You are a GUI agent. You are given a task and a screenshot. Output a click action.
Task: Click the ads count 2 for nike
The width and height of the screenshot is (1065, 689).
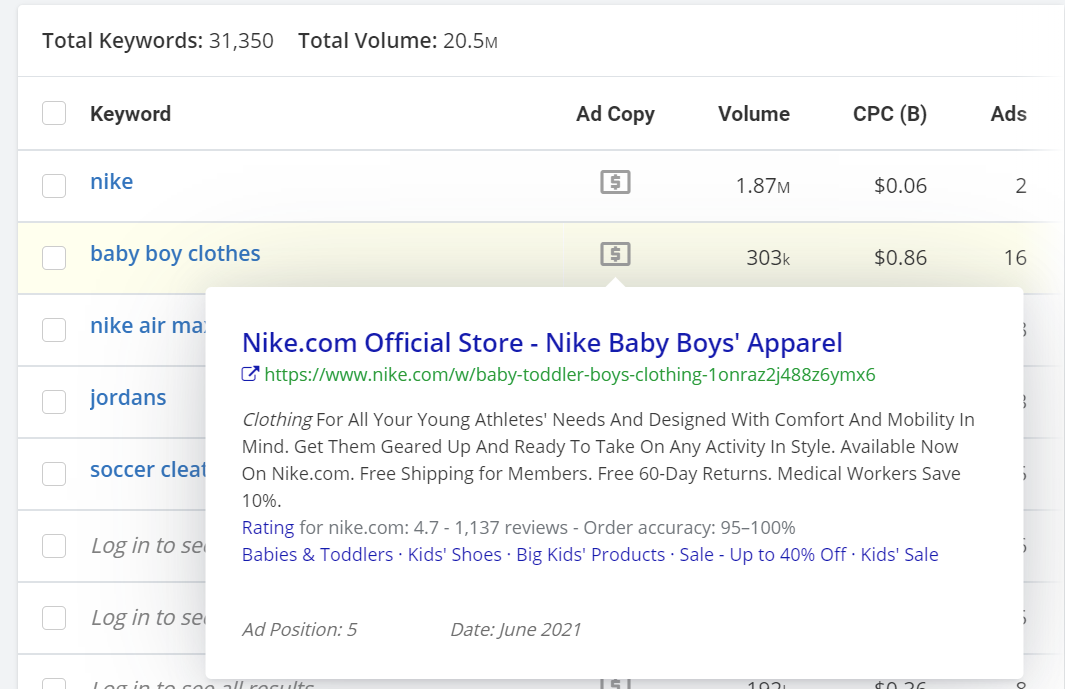coord(1021,186)
